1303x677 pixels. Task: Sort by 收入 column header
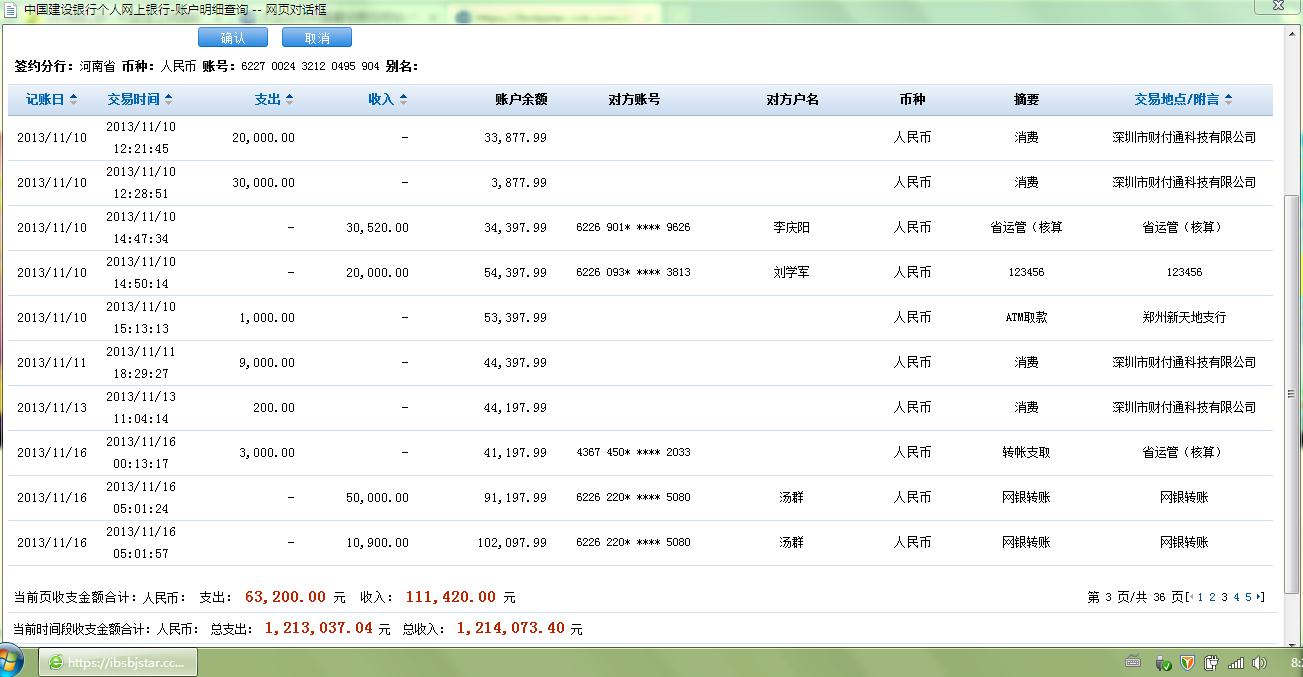(x=387, y=100)
